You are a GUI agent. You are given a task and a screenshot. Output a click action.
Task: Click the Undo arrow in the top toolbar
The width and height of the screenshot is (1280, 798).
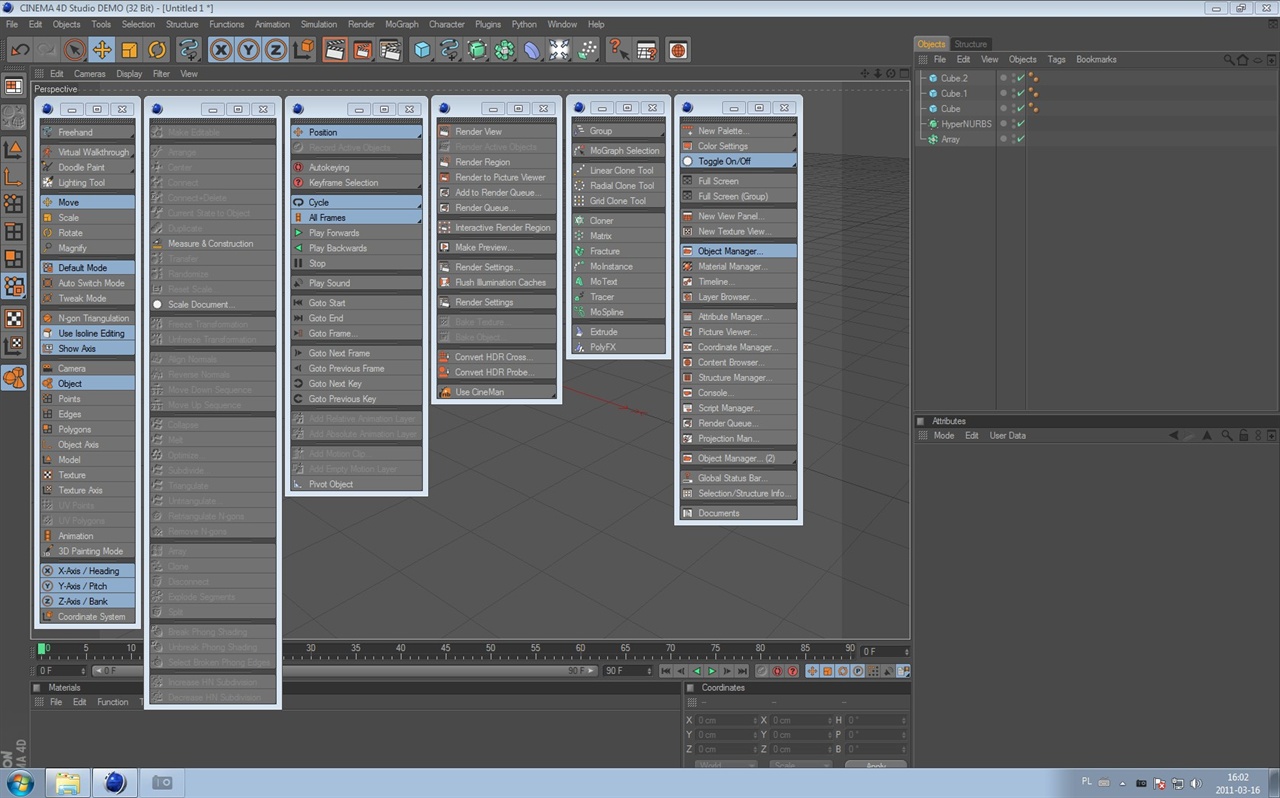20,50
